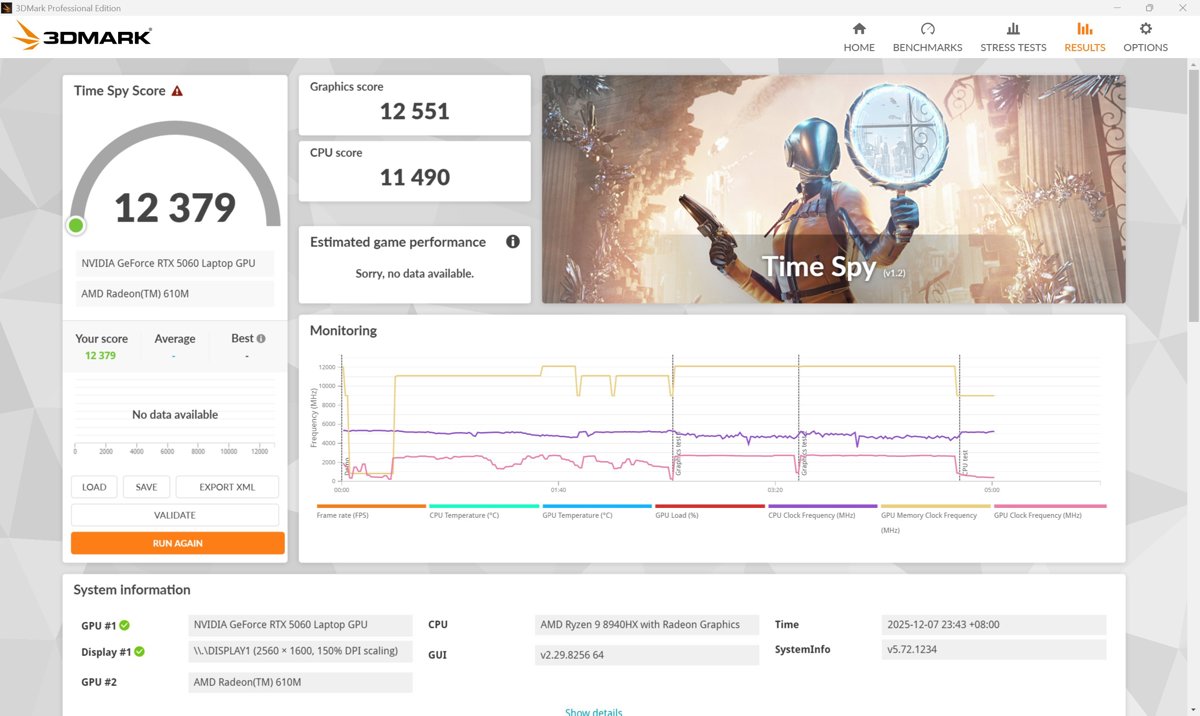Click the Time Spy preview image
Image resolution: width=1200 pixels, height=716 pixels.
click(x=833, y=188)
